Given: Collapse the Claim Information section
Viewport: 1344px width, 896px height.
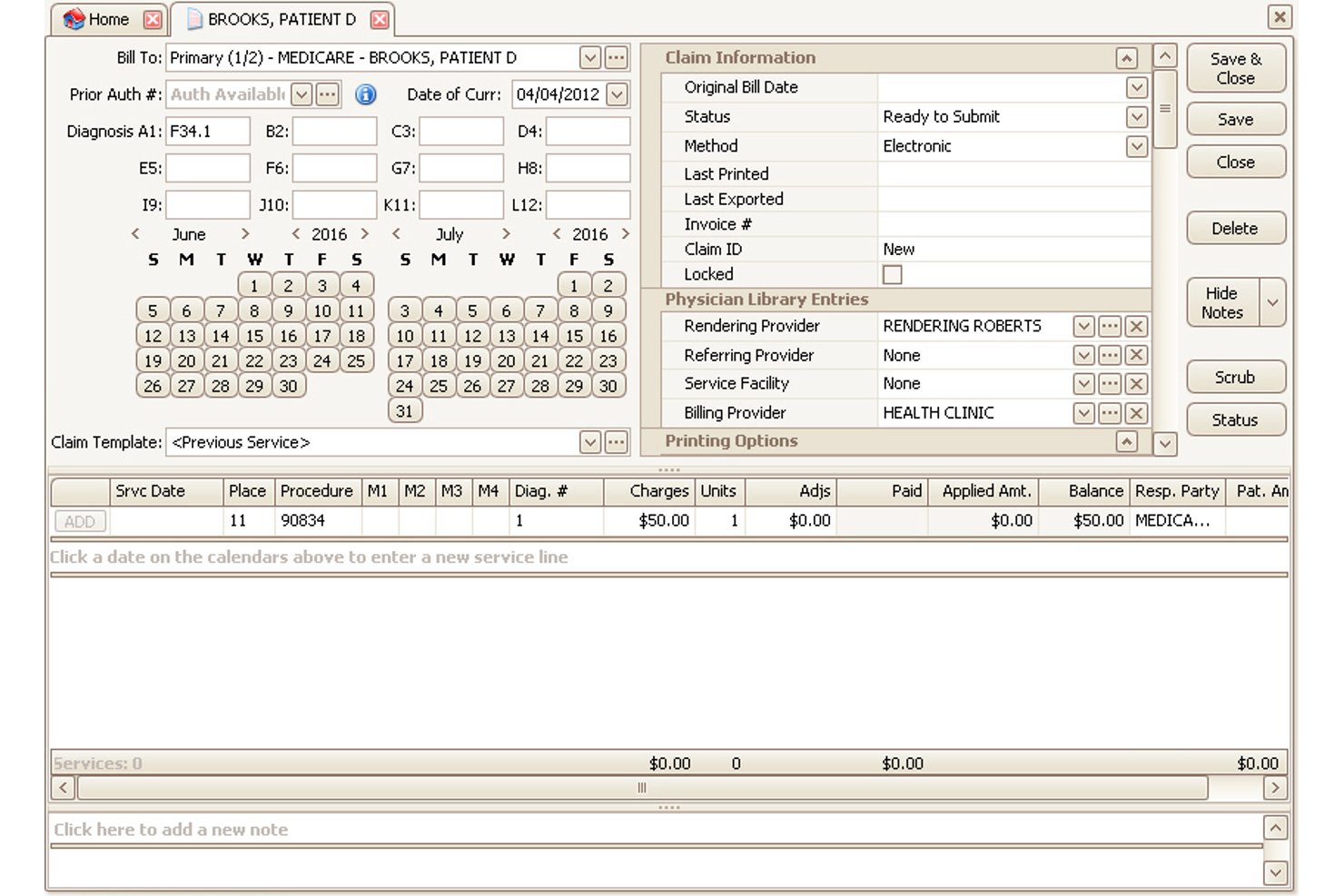Looking at the screenshot, I should (x=1127, y=58).
